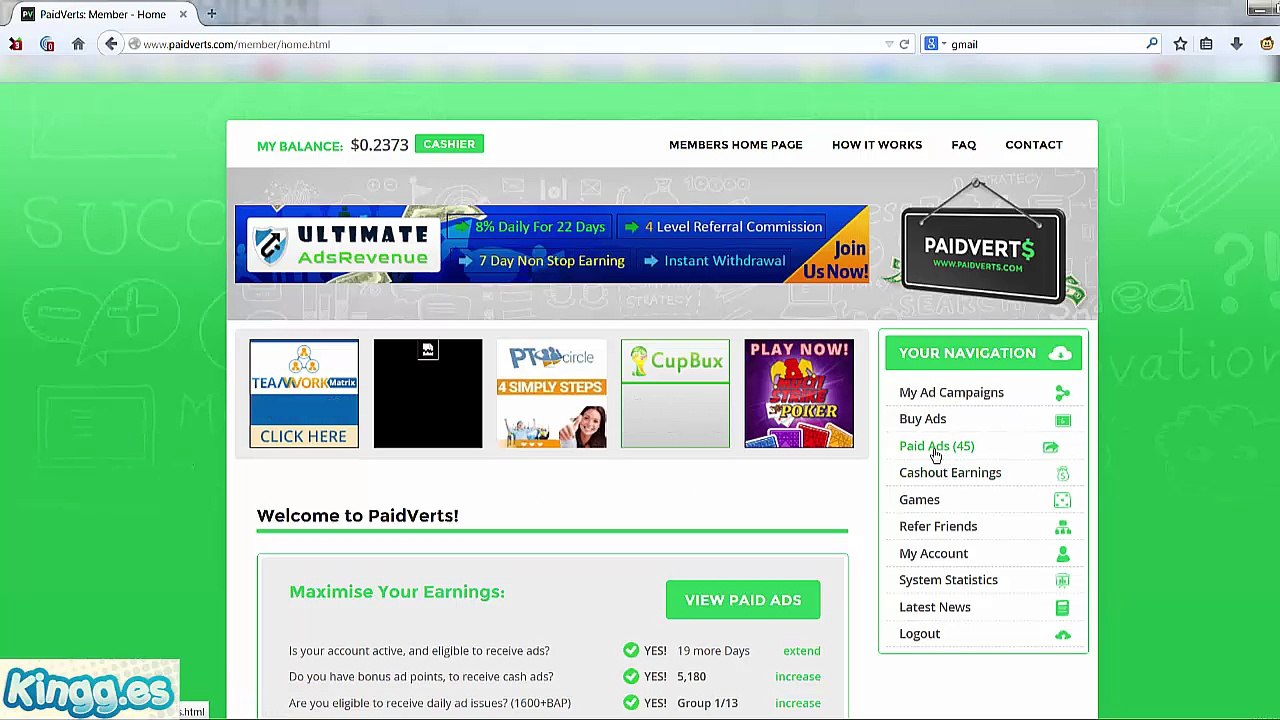The width and height of the screenshot is (1280, 720).
Task: Click increase link for bonus ad points
Action: point(798,677)
